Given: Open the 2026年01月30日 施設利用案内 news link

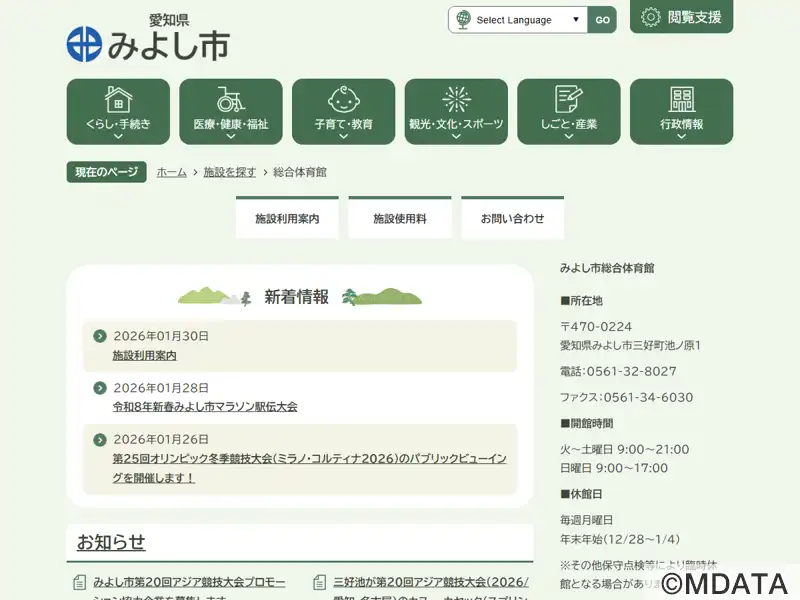Looking at the screenshot, I should (x=145, y=355).
